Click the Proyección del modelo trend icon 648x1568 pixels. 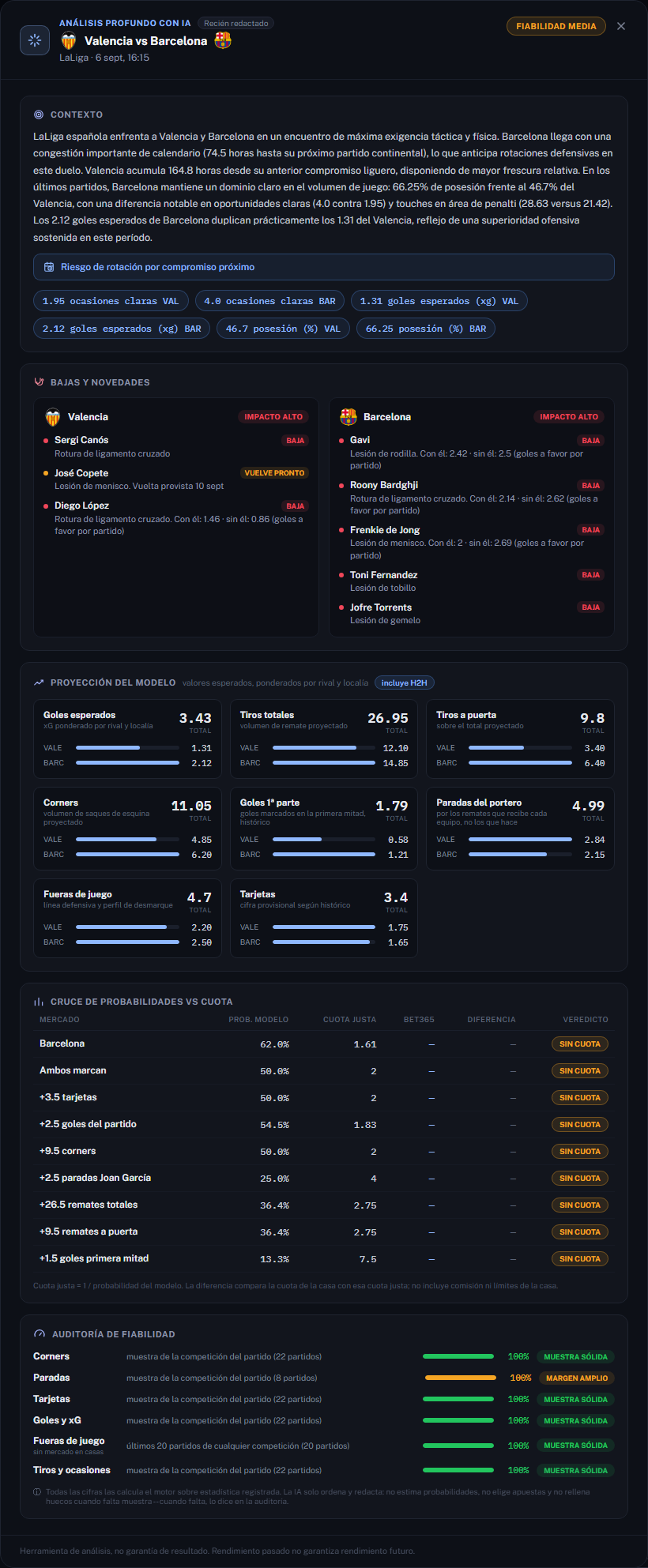click(39, 682)
